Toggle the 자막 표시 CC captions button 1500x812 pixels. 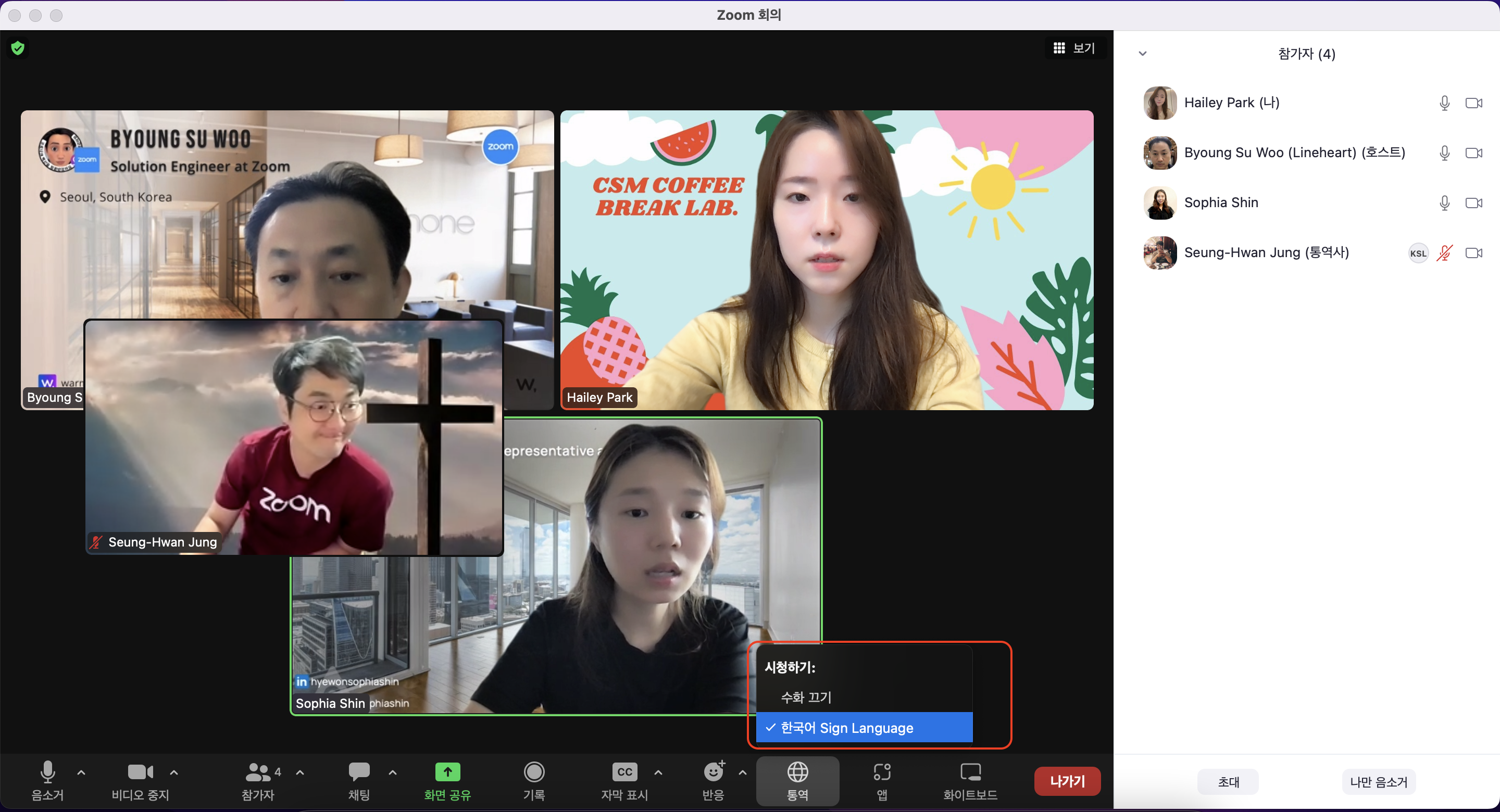(x=624, y=772)
